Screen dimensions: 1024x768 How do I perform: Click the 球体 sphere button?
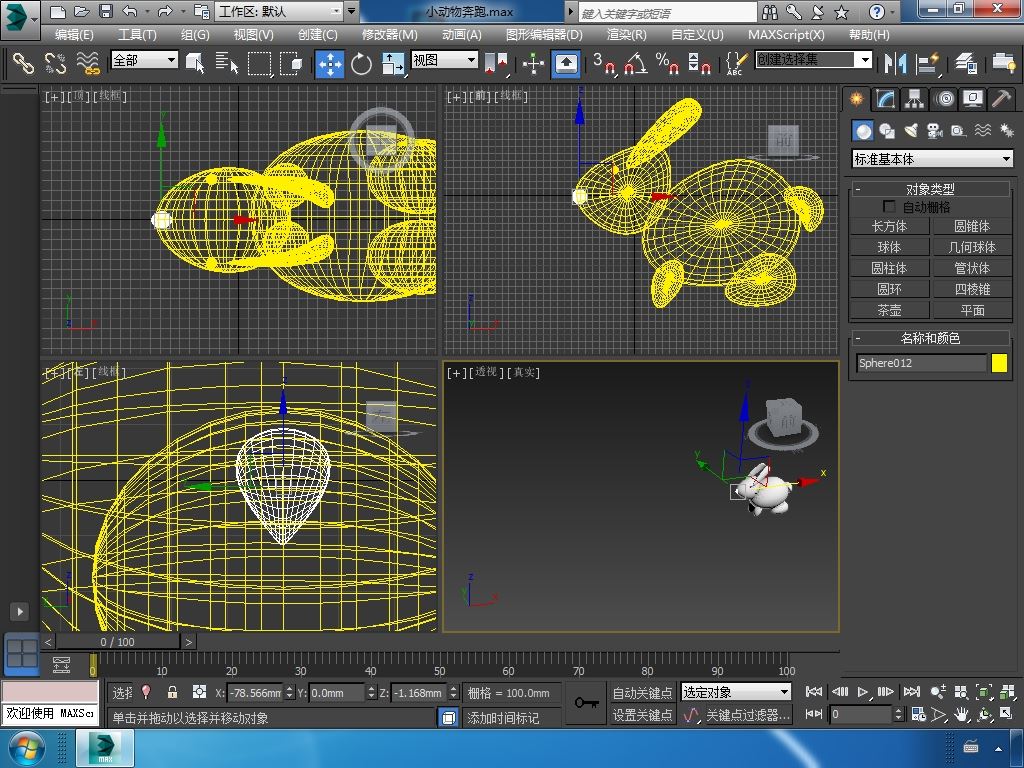[889, 247]
